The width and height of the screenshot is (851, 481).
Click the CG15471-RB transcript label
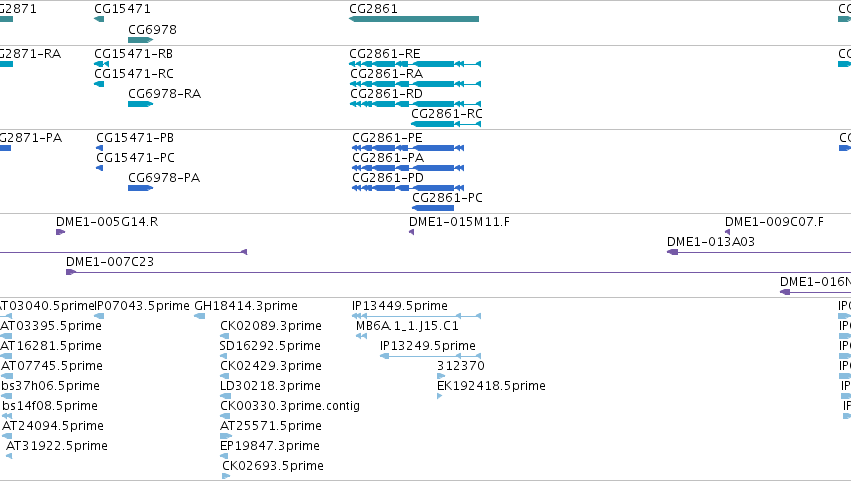(x=134, y=54)
